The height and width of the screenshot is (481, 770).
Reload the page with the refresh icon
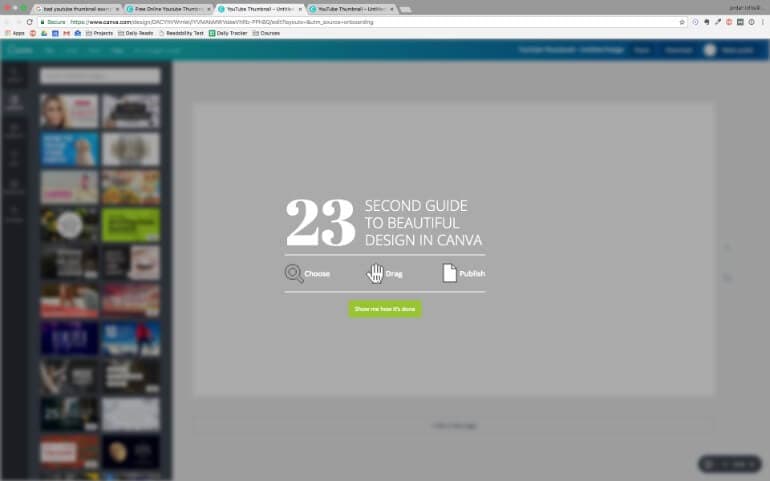(30, 21)
